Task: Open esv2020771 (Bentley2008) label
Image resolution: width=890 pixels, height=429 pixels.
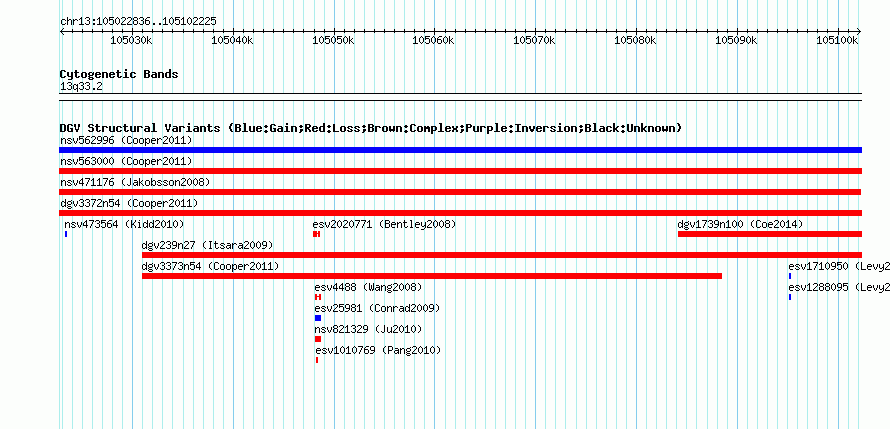Action: [x=384, y=224]
